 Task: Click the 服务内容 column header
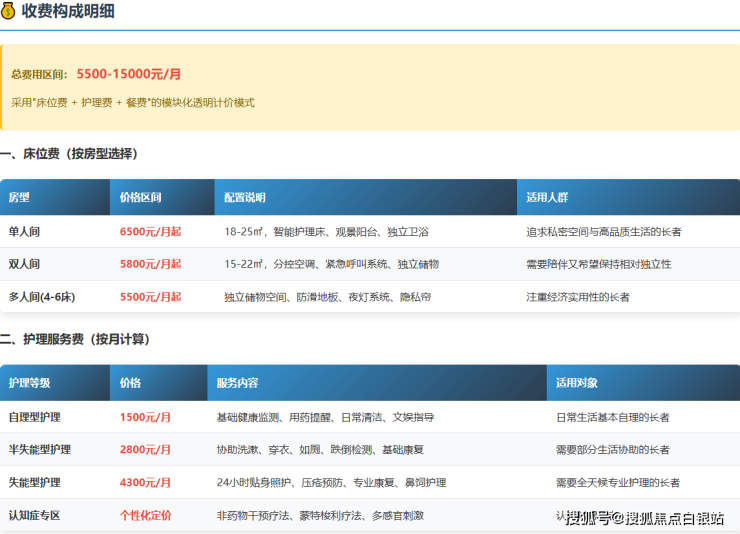click(x=237, y=383)
